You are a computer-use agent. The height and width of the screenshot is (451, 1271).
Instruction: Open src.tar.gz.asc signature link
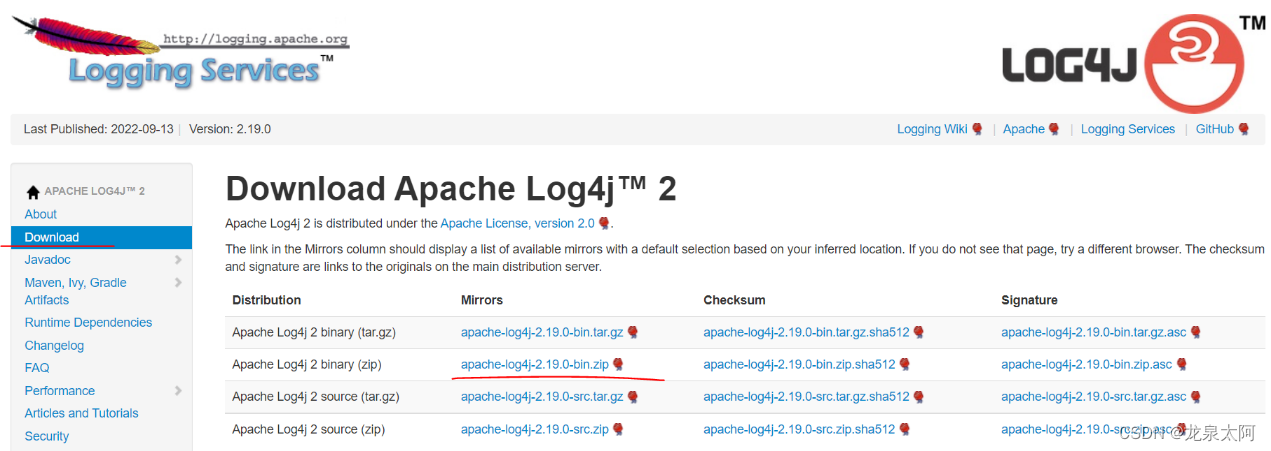tap(1094, 397)
